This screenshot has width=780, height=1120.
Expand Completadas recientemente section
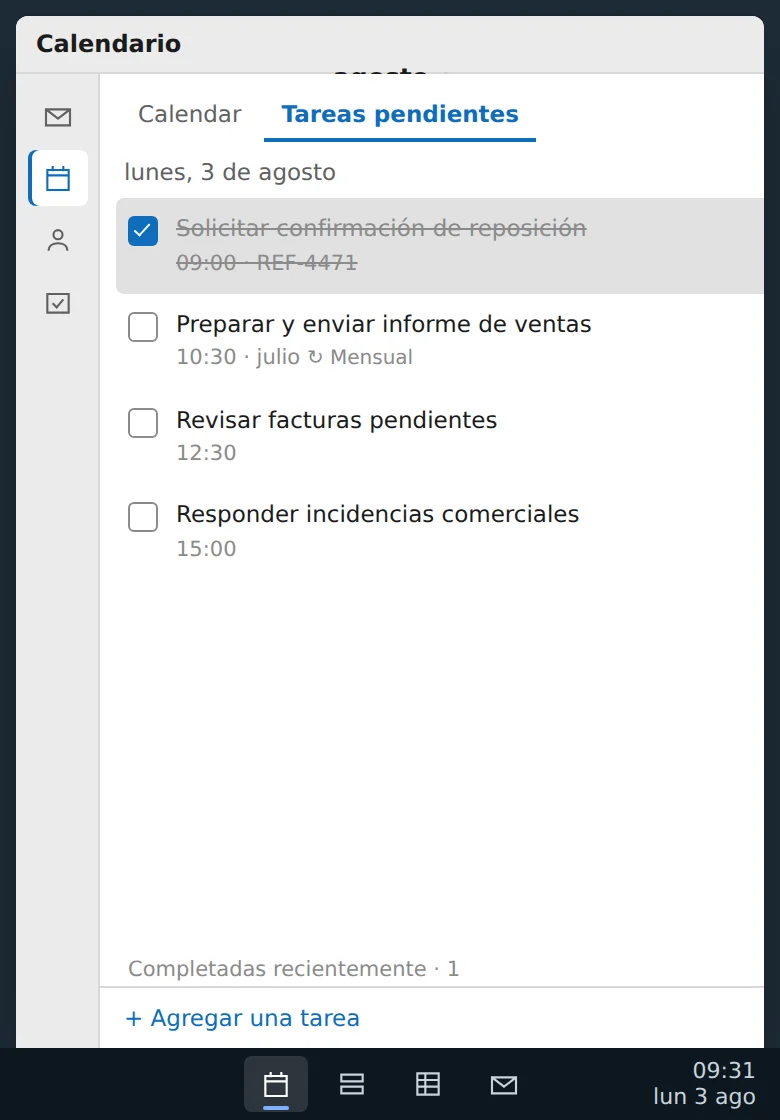click(x=294, y=969)
